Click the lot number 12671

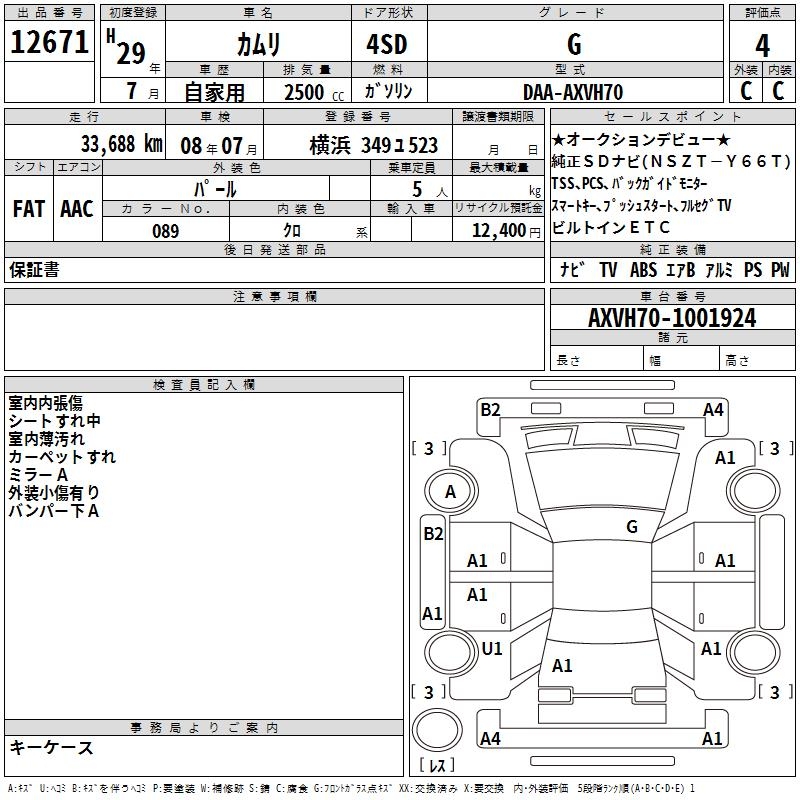pyautogui.click(x=49, y=42)
